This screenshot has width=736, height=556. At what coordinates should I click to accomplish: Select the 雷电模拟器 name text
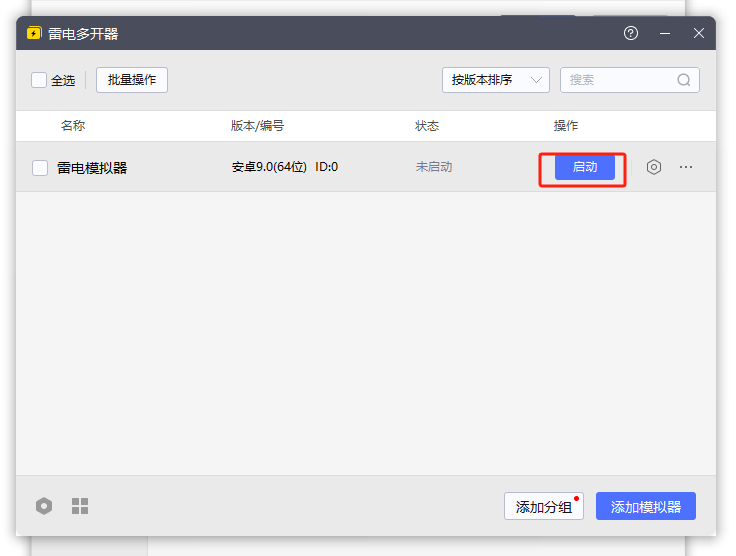point(92,168)
